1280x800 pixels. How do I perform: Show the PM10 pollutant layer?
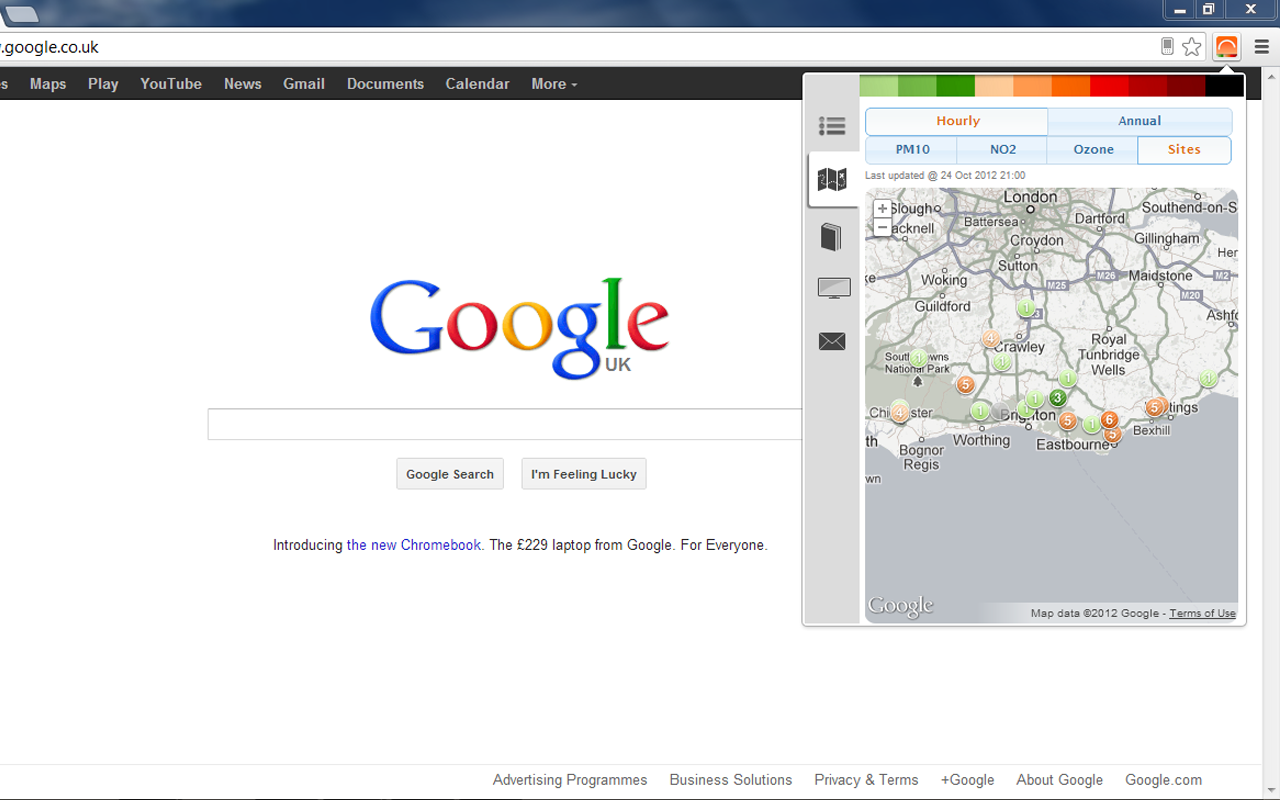pyautogui.click(x=912, y=150)
